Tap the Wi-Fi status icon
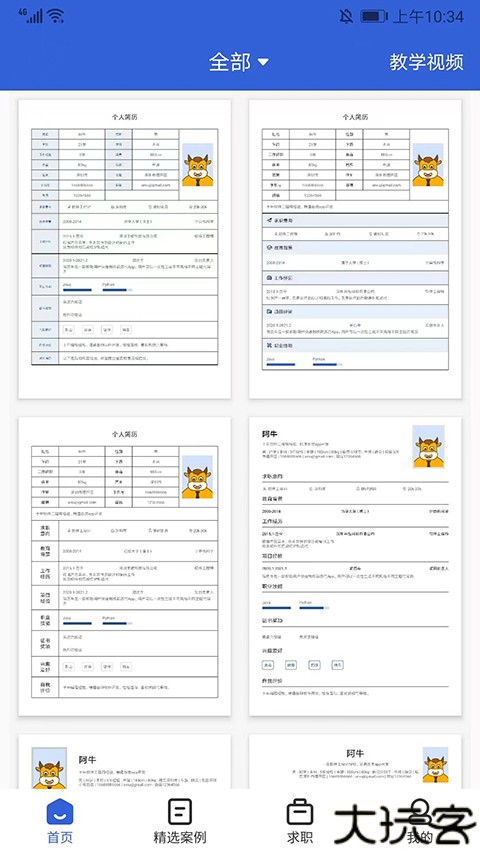The height and width of the screenshot is (853, 480). tap(56, 16)
